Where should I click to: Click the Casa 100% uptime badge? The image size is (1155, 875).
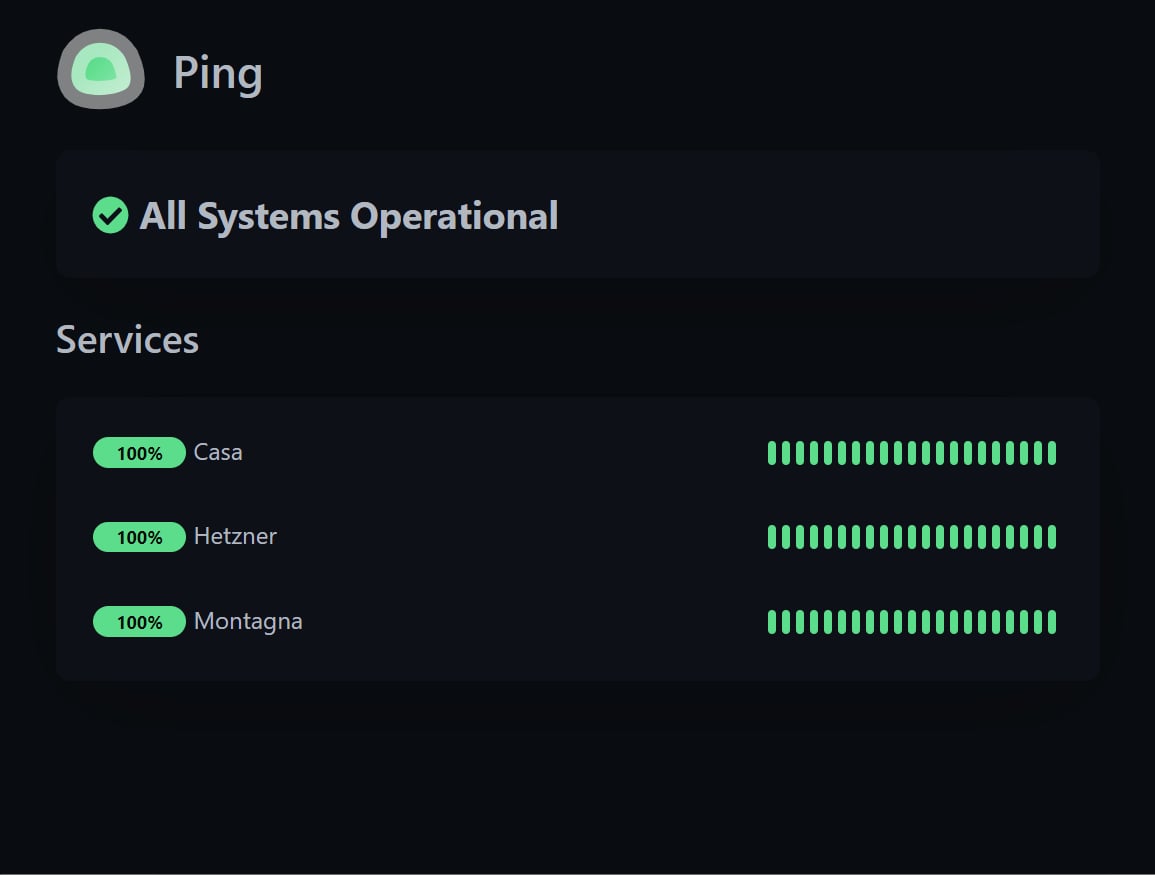(139, 452)
